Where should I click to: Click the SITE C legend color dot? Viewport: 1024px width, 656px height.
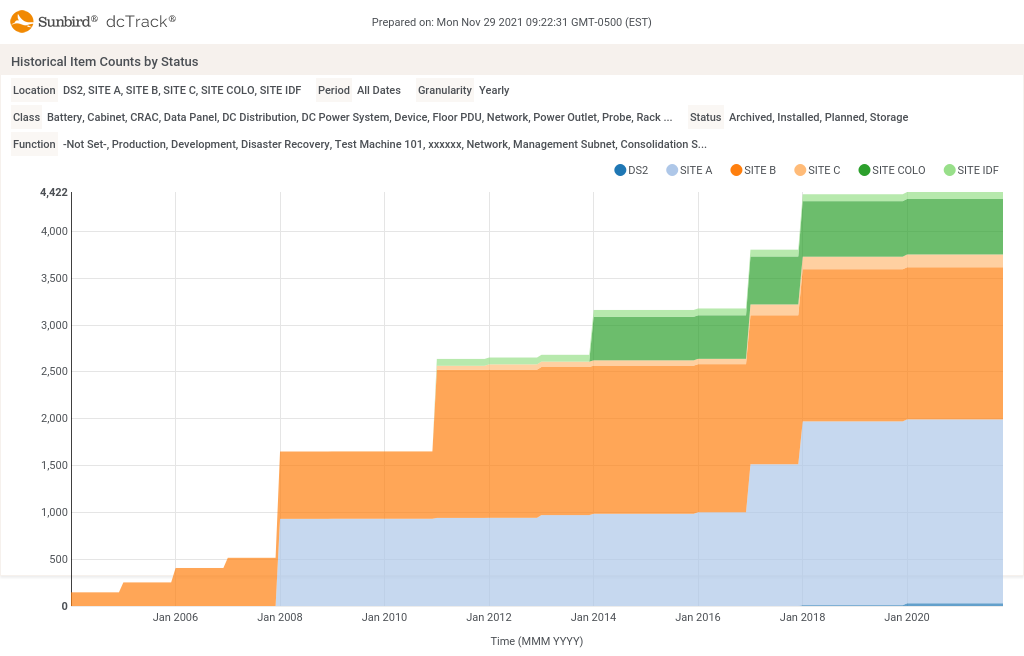(800, 170)
